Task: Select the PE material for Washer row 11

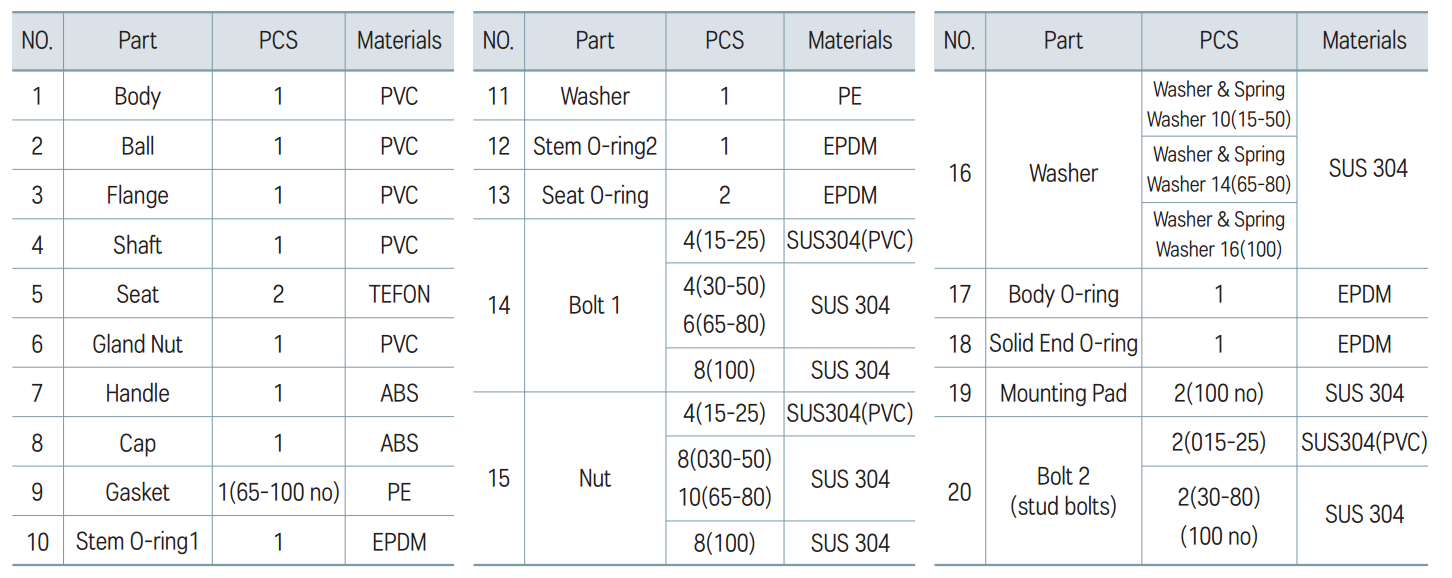Action: click(850, 97)
